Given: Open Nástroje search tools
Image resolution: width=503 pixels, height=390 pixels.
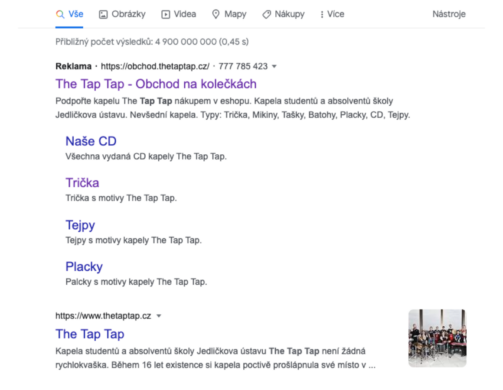Looking at the screenshot, I should click(449, 14).
